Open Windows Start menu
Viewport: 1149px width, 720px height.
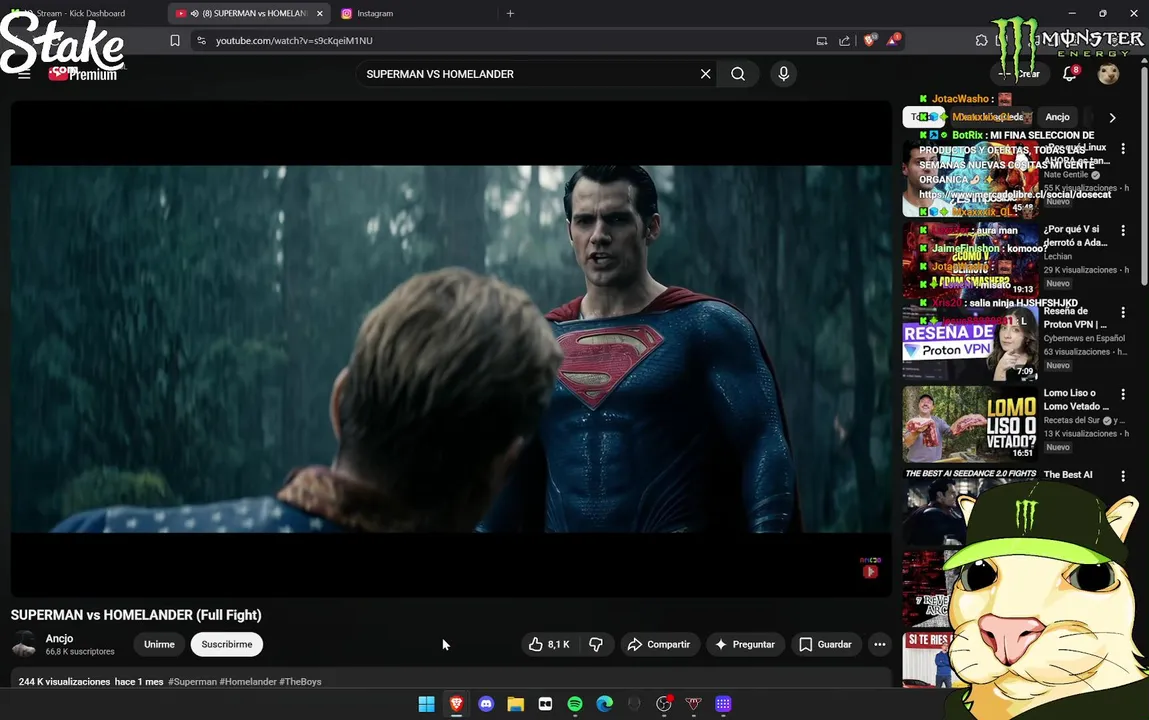click(426, 704)
